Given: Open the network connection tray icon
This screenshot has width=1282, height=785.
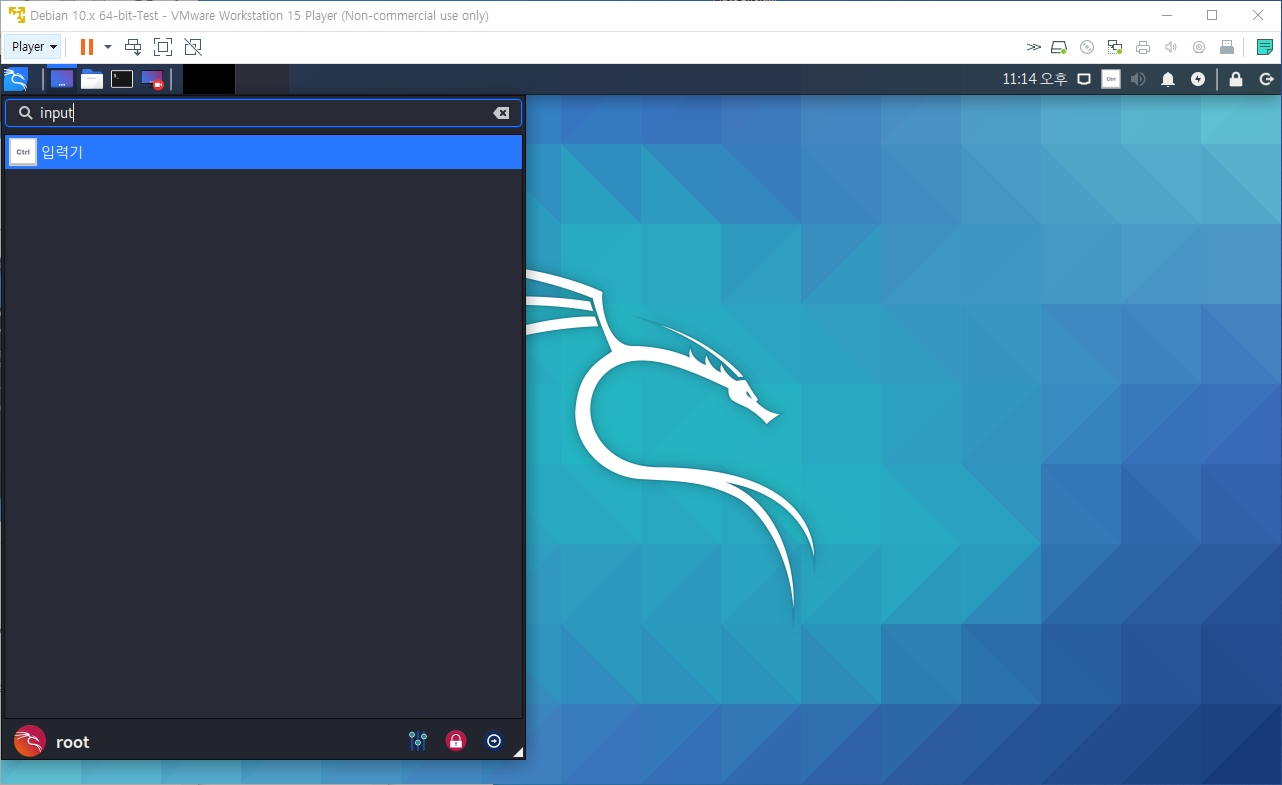Looking at the screenshot, I should (1084, 79).
